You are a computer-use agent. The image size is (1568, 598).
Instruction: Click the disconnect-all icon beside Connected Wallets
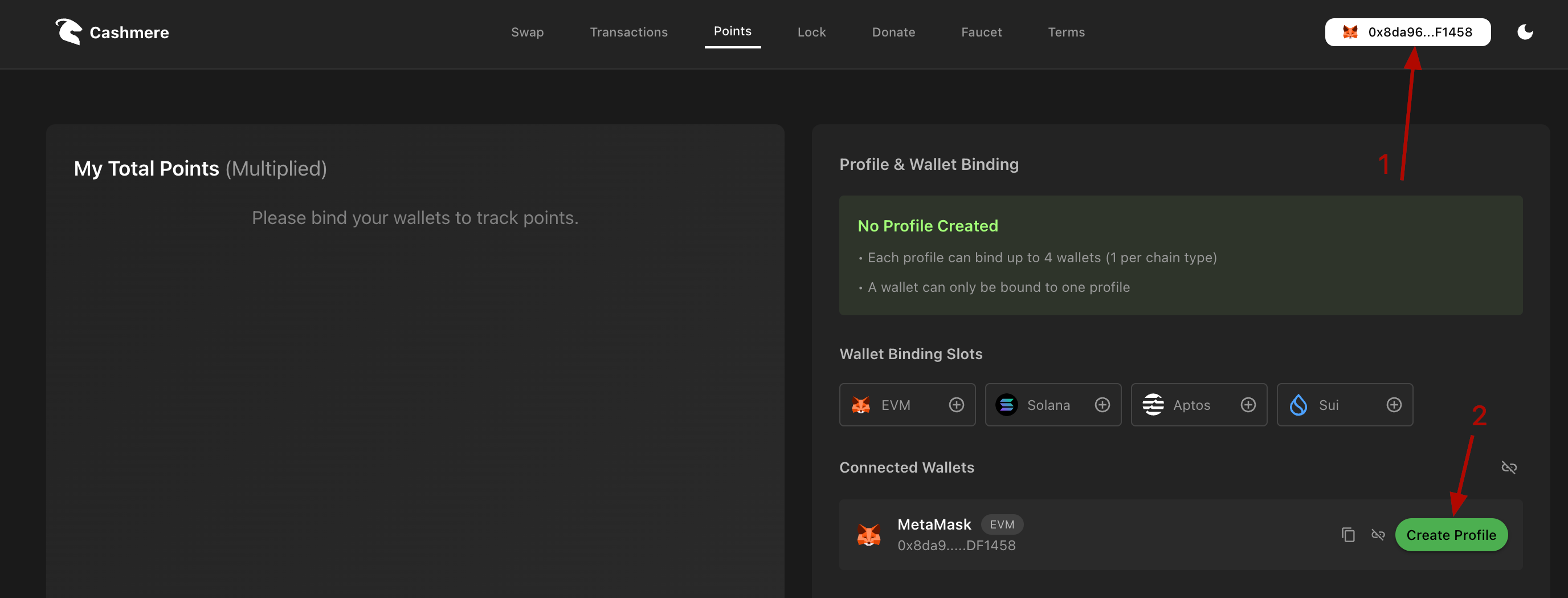click(1508, 467)
